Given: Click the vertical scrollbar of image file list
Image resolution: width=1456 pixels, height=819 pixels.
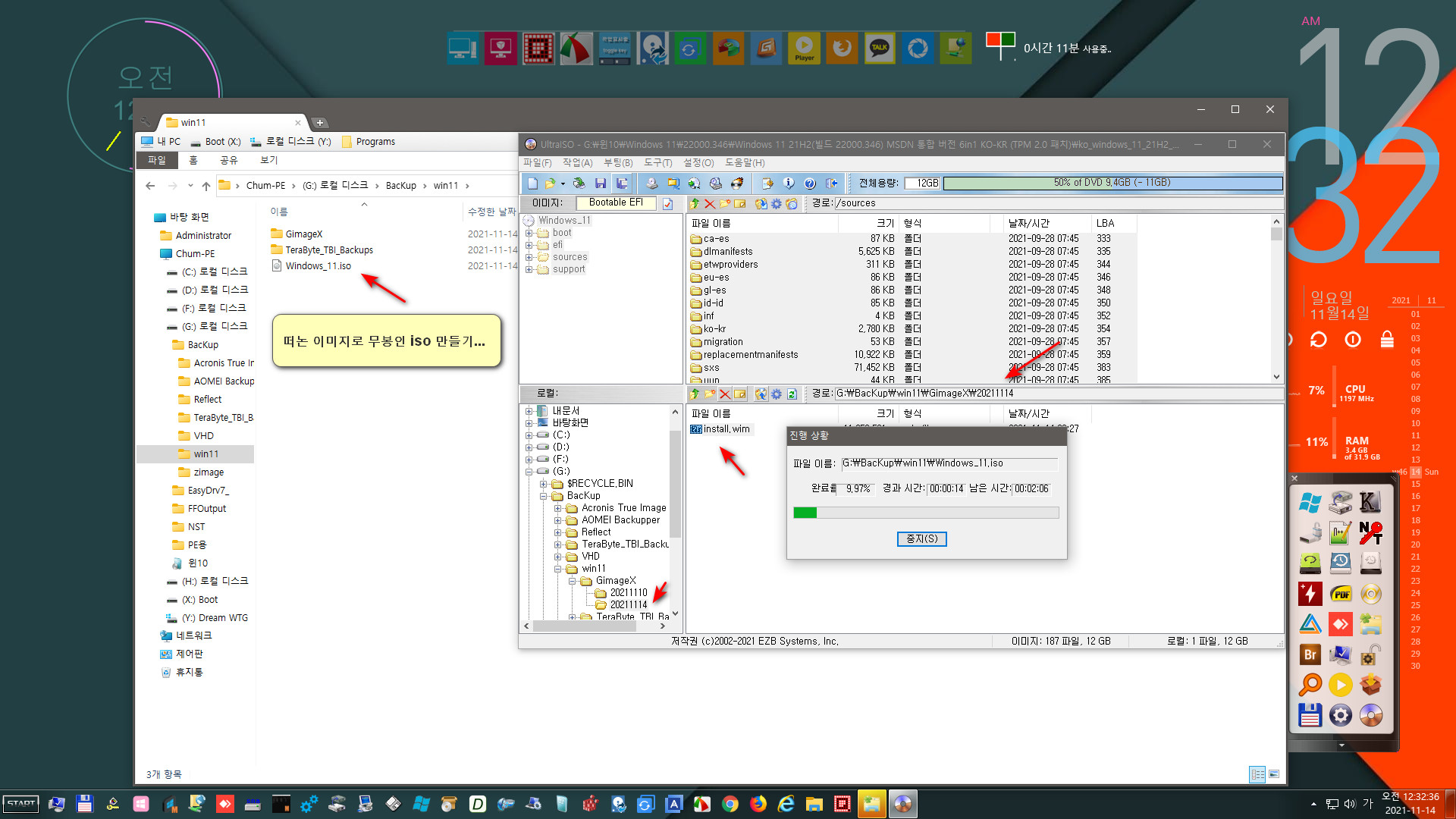Looking at the screenshot, I should coord(1276,299).
